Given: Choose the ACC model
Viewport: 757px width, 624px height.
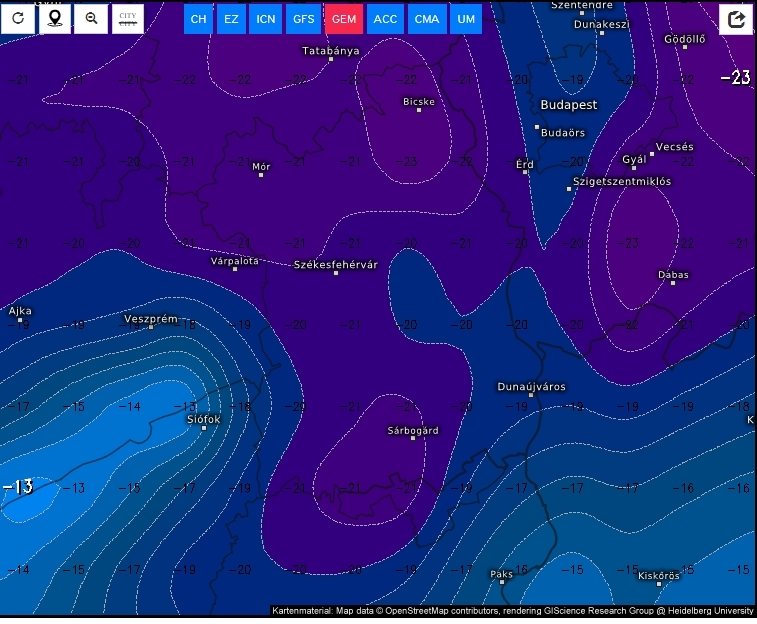Looking at the screenshot, I should 385,19.
